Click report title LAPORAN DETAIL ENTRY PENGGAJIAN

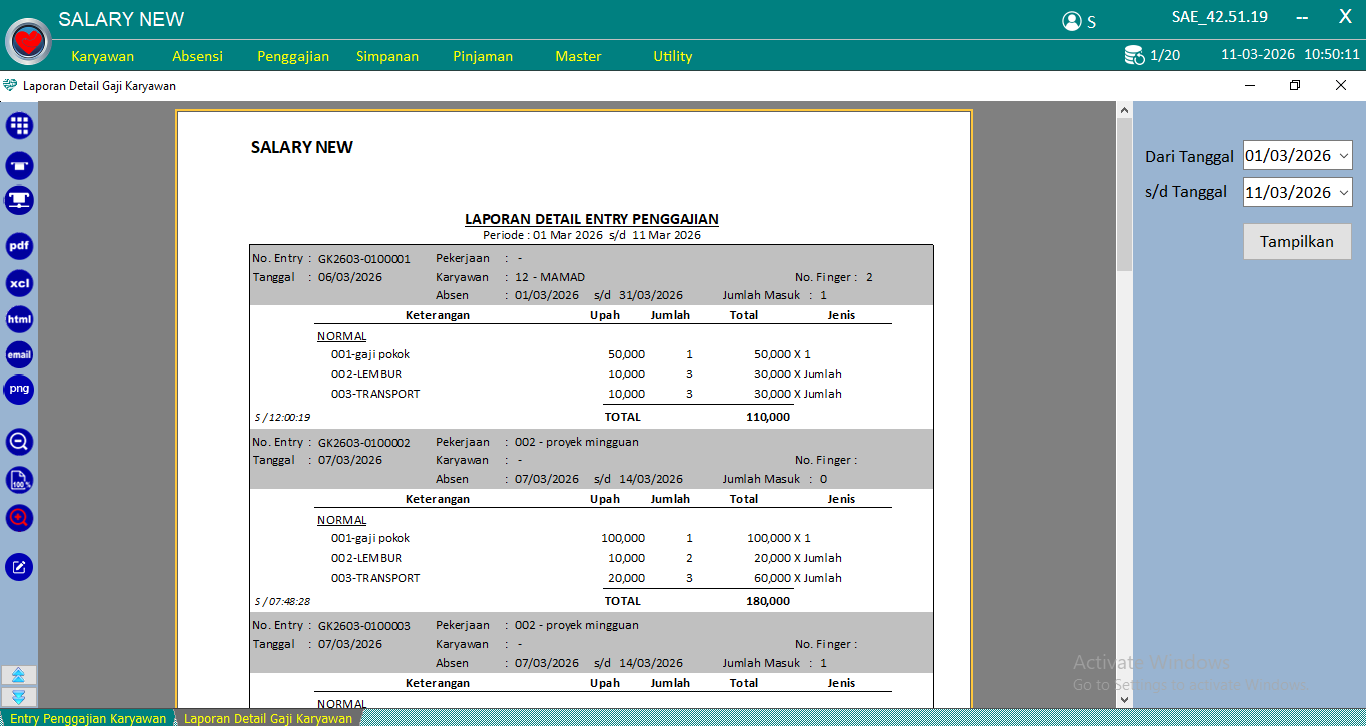[x=592, y=219]
